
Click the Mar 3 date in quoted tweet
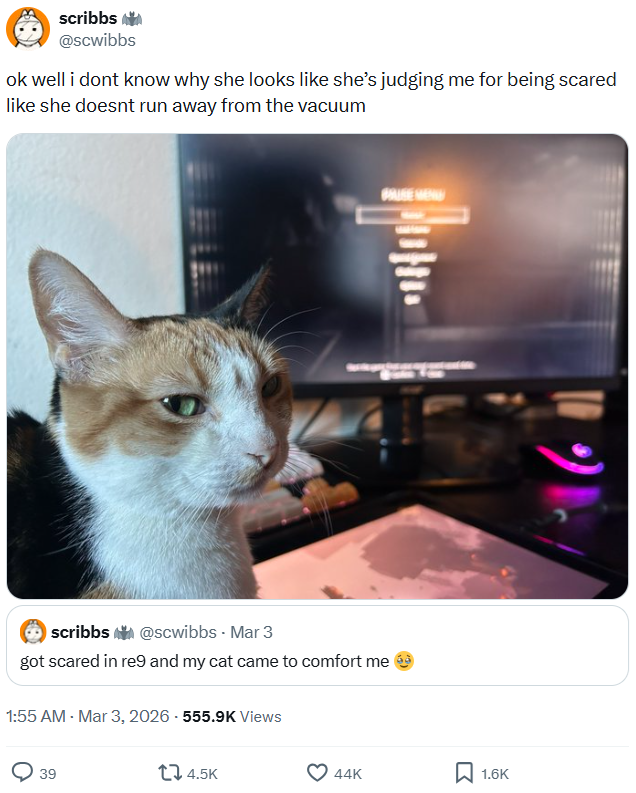251,632
